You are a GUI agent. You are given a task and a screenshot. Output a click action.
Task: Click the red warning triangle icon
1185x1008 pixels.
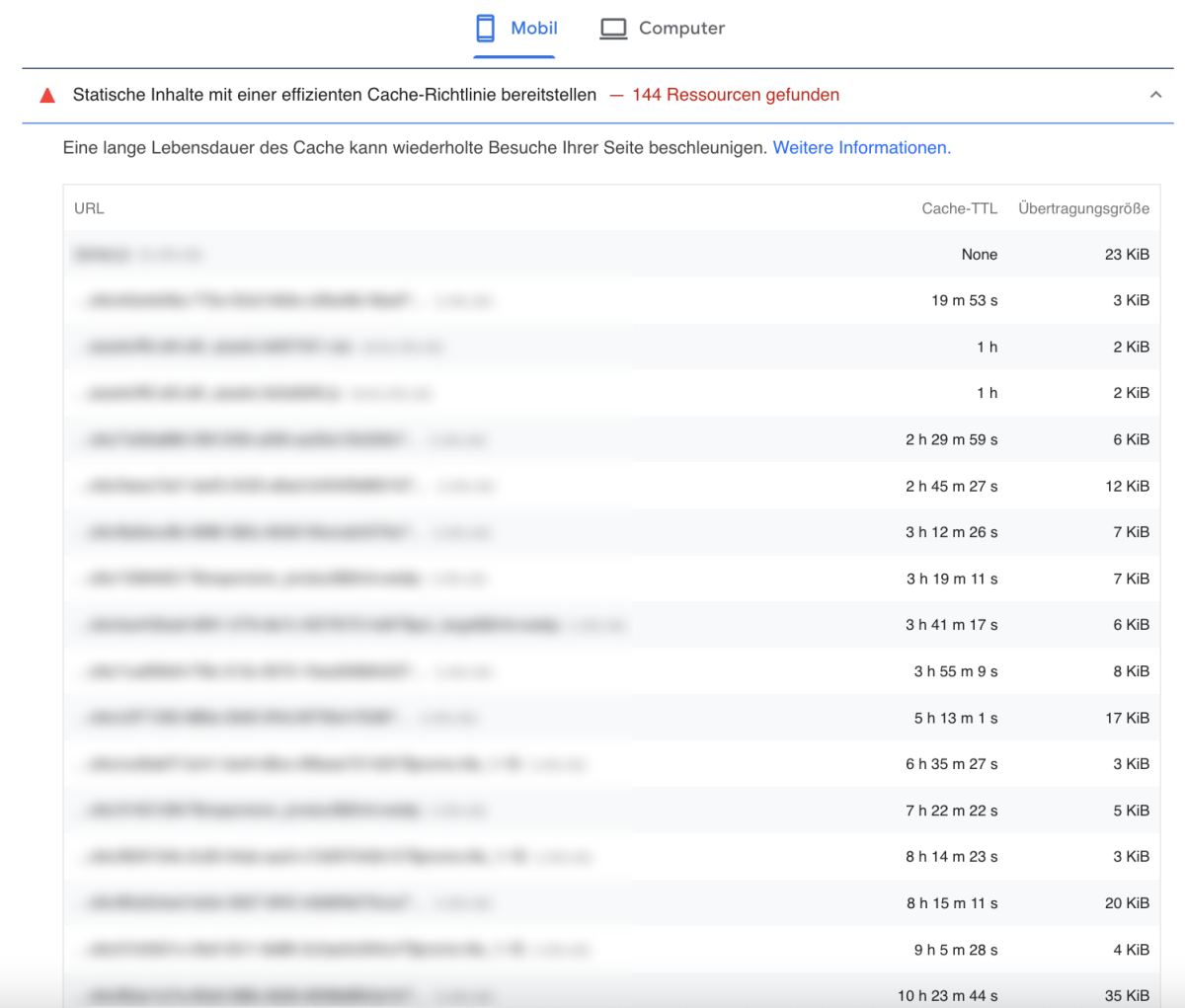[47, 96]
